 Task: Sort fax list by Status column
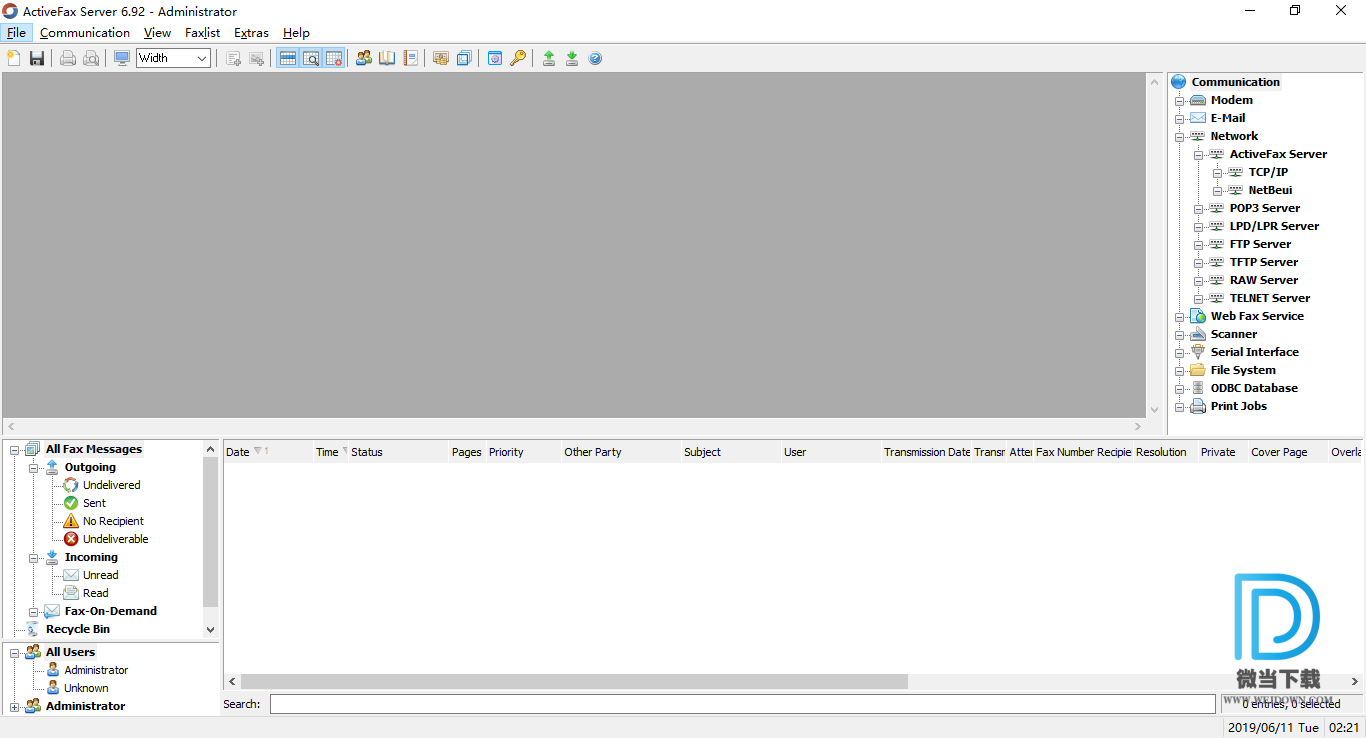click(x=397, y=452)
